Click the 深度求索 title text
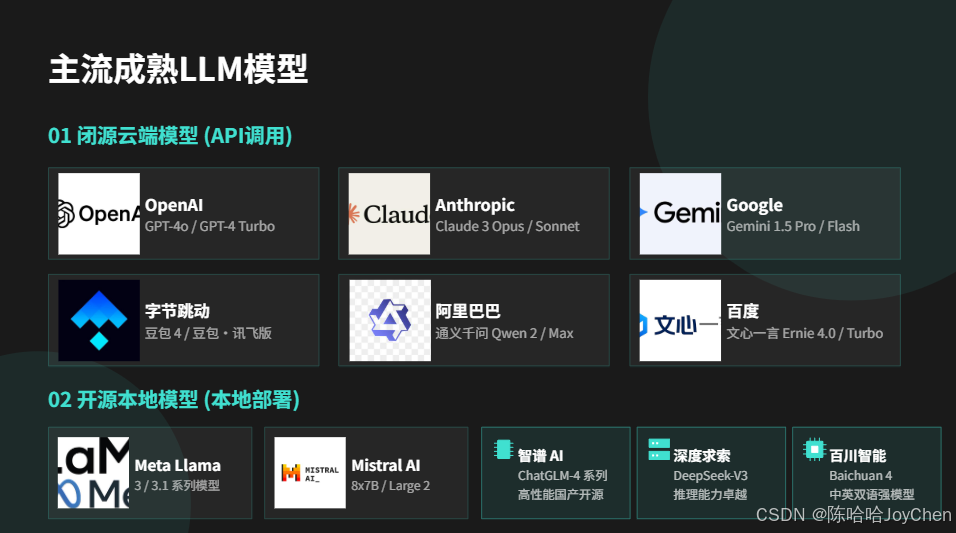The height and width of the screenshot is (533, 956). 702,456
